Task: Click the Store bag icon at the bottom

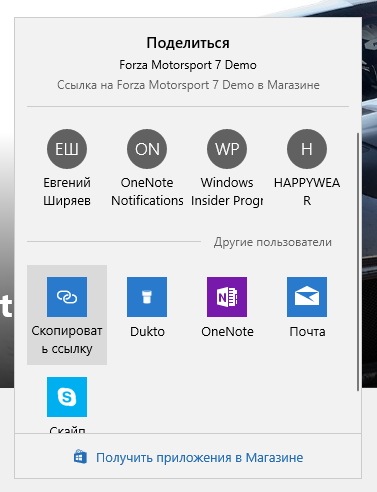Action: (x=80, y=457)
